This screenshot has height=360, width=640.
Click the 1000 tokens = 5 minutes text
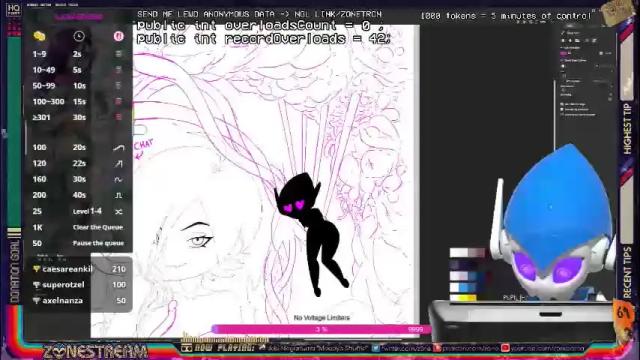tap(506, 16)
